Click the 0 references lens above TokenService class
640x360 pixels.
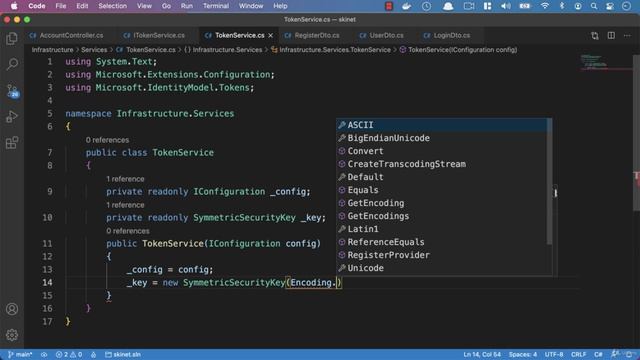107,140
